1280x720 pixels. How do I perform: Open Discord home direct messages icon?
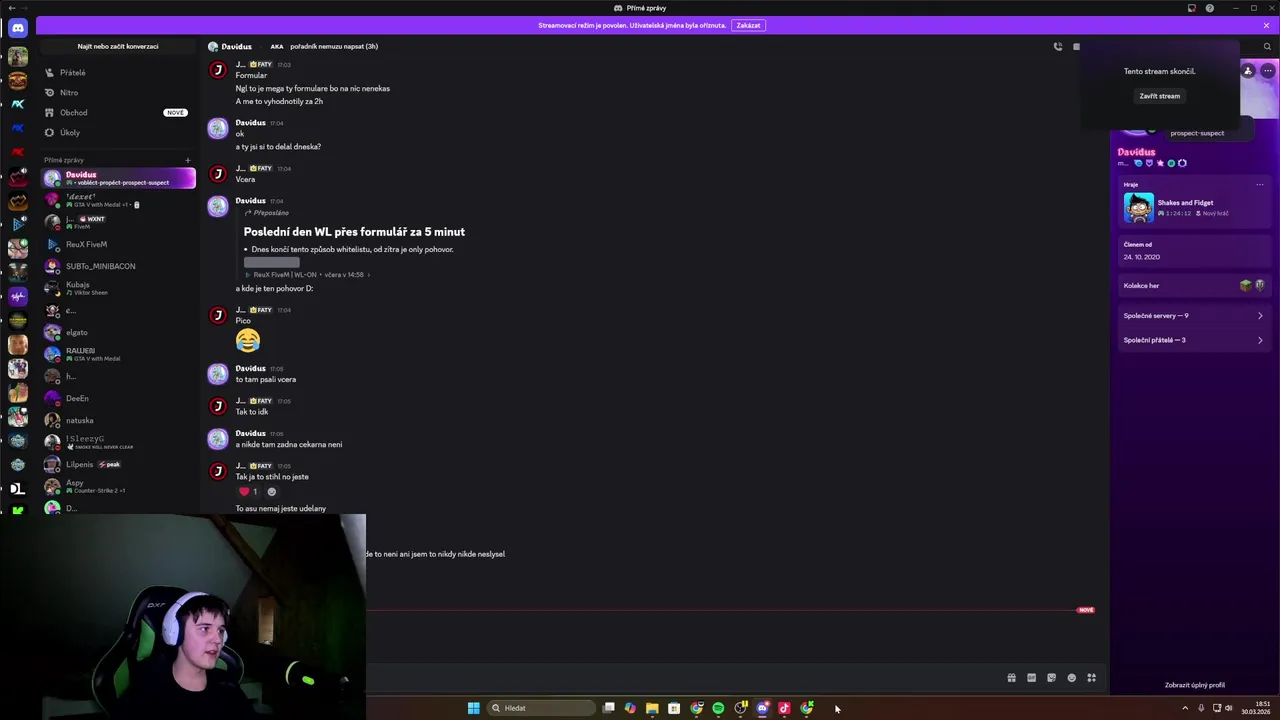[x=17, y=28]
